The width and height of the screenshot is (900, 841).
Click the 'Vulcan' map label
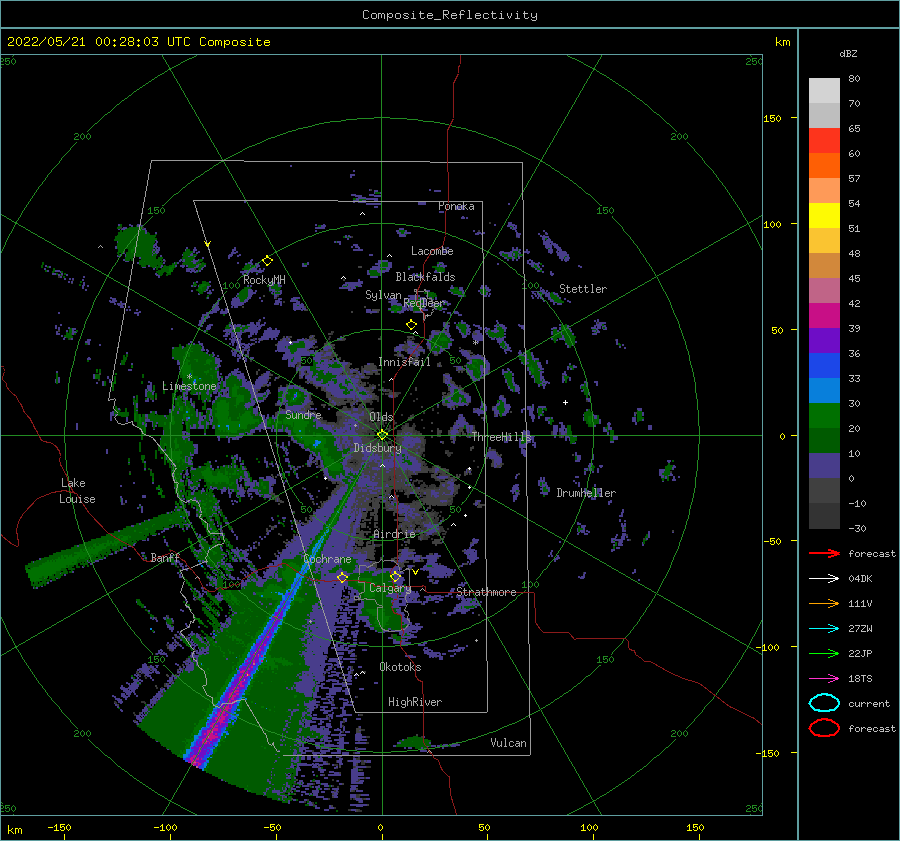click(x=509, y=743)
